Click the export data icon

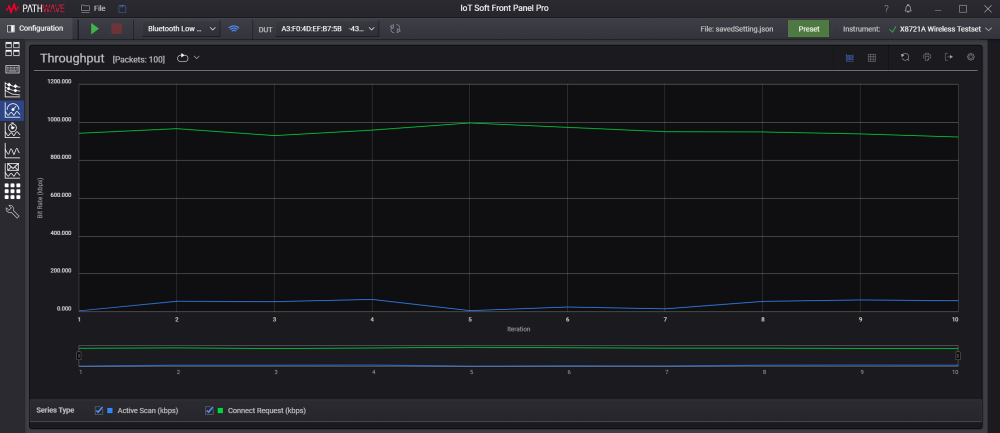(948, 57)
